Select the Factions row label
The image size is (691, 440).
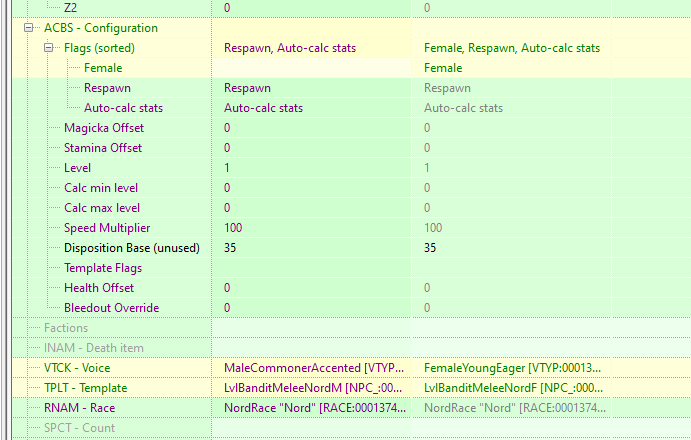pos(66,328)
